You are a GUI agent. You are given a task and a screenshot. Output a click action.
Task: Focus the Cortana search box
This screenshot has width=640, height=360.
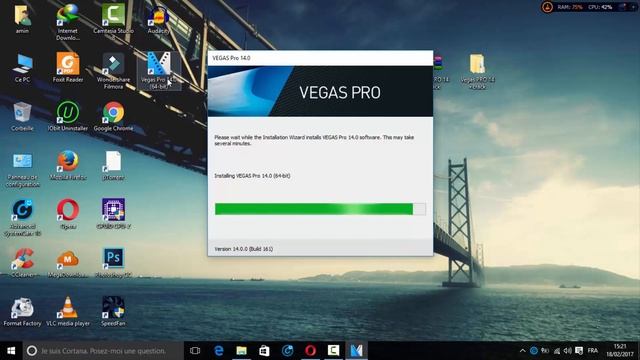click(x=103, y=351)
